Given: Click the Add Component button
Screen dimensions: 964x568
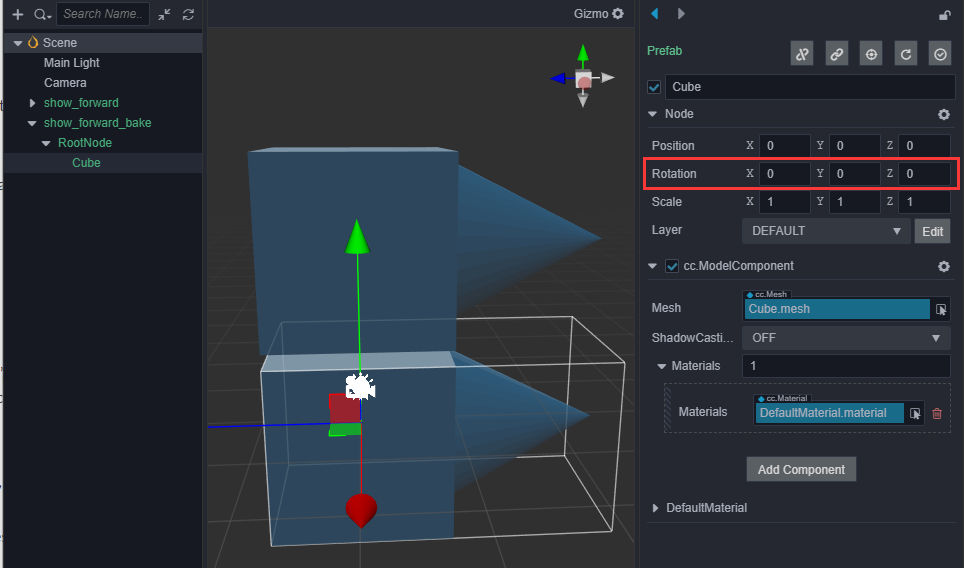Looking at the screenshot, I should point(801,469).
